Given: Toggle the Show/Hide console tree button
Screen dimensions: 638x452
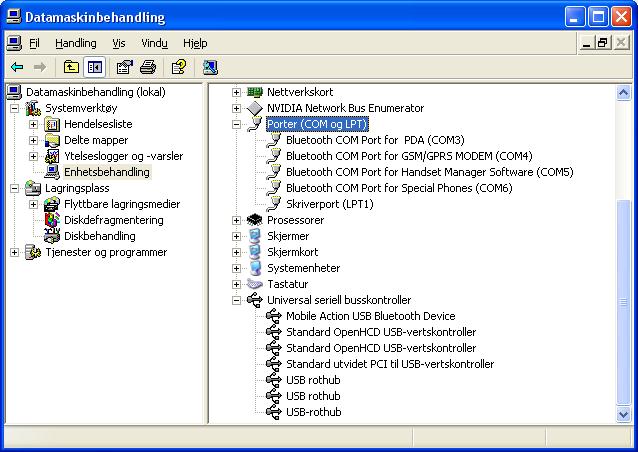Looking at the screenshot, I should pyautogui.click(x=94, y=67).
